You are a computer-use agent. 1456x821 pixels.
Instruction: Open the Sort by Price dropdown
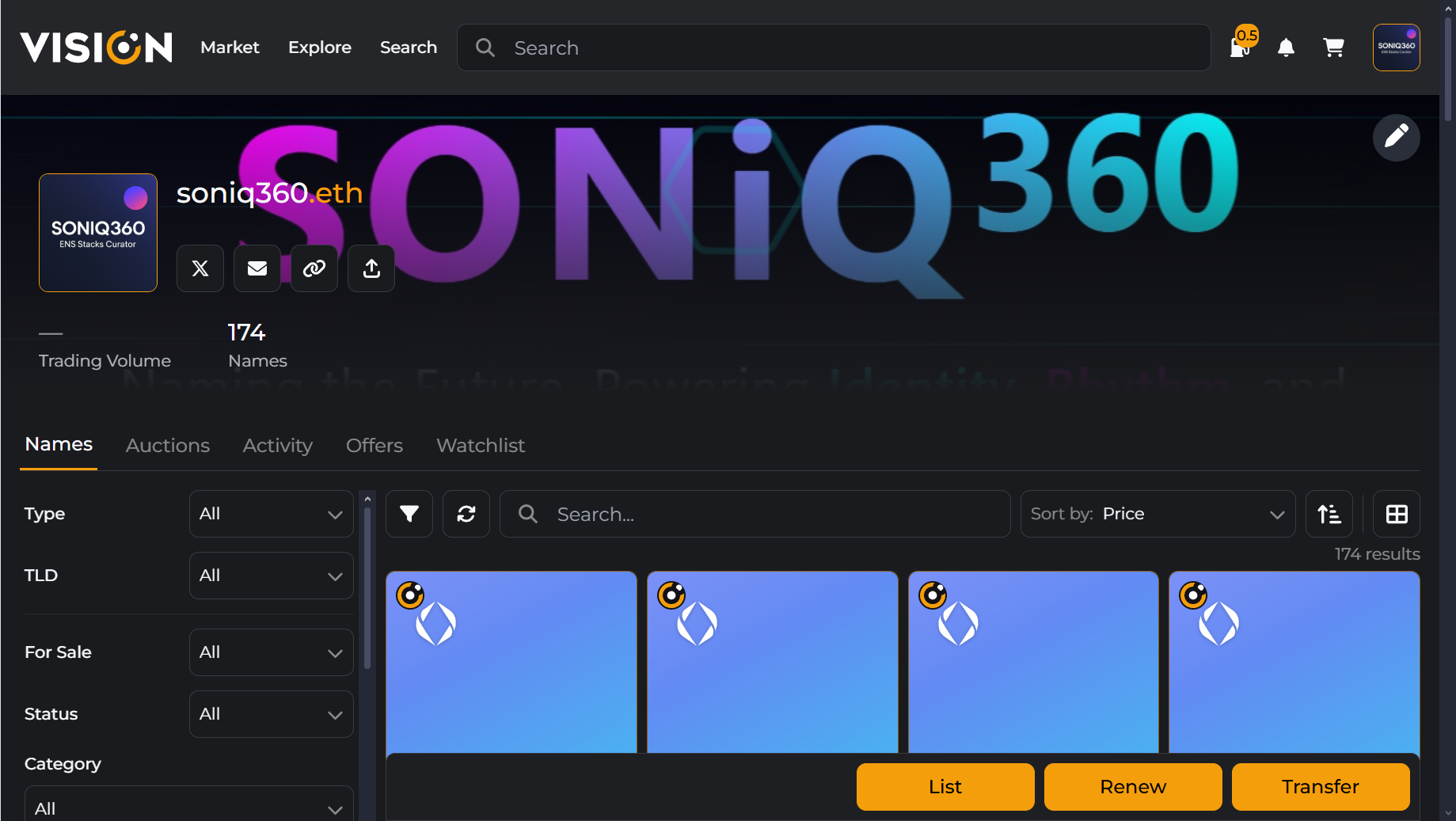point(1158,514)
